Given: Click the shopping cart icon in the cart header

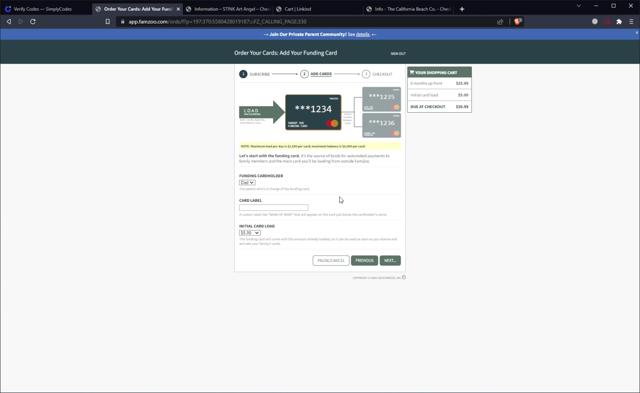Looking at the screenshot, I should pos(412,72).
